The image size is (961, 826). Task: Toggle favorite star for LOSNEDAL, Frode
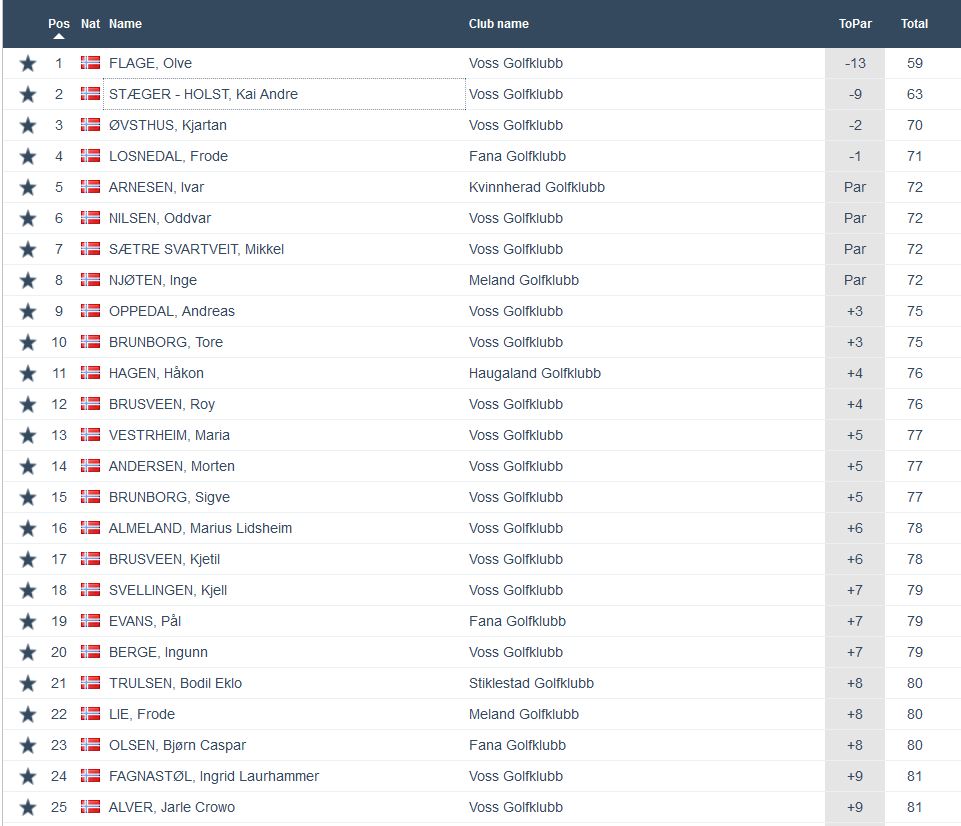pyautogui.click(x=28, y=157)
